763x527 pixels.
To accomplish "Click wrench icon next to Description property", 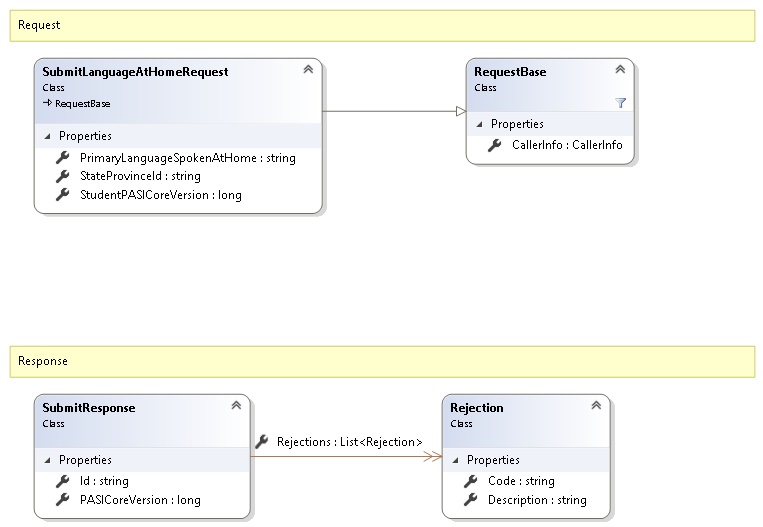I will click(470, 500).
